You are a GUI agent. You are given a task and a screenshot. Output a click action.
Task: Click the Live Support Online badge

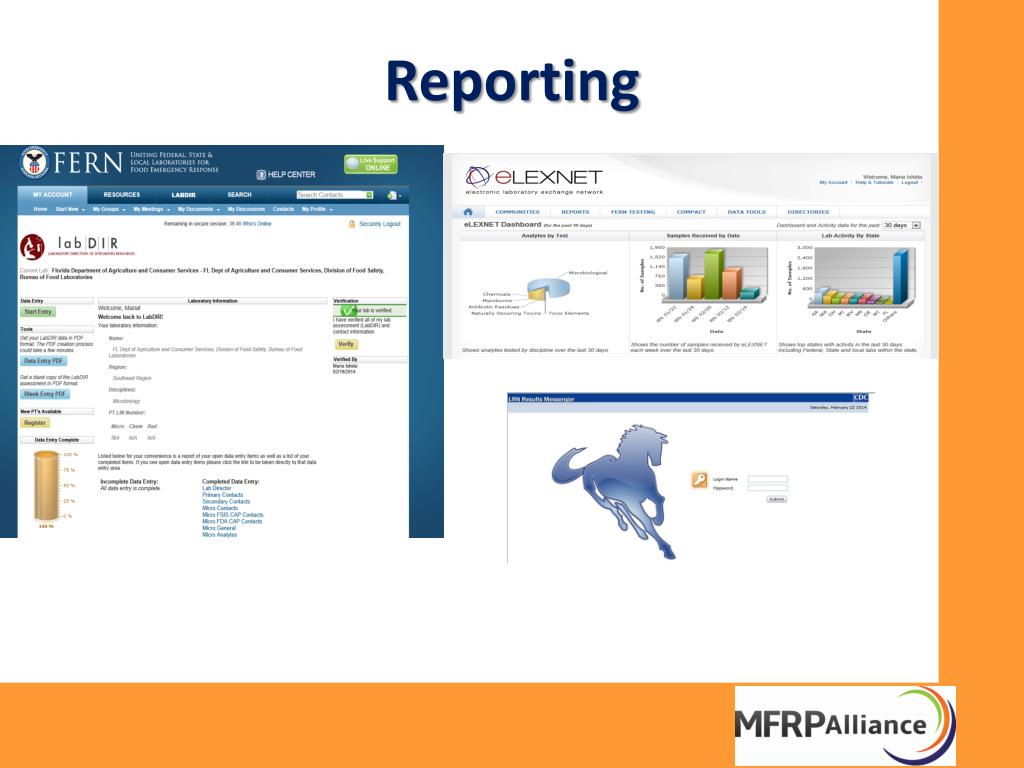point(371,164)
